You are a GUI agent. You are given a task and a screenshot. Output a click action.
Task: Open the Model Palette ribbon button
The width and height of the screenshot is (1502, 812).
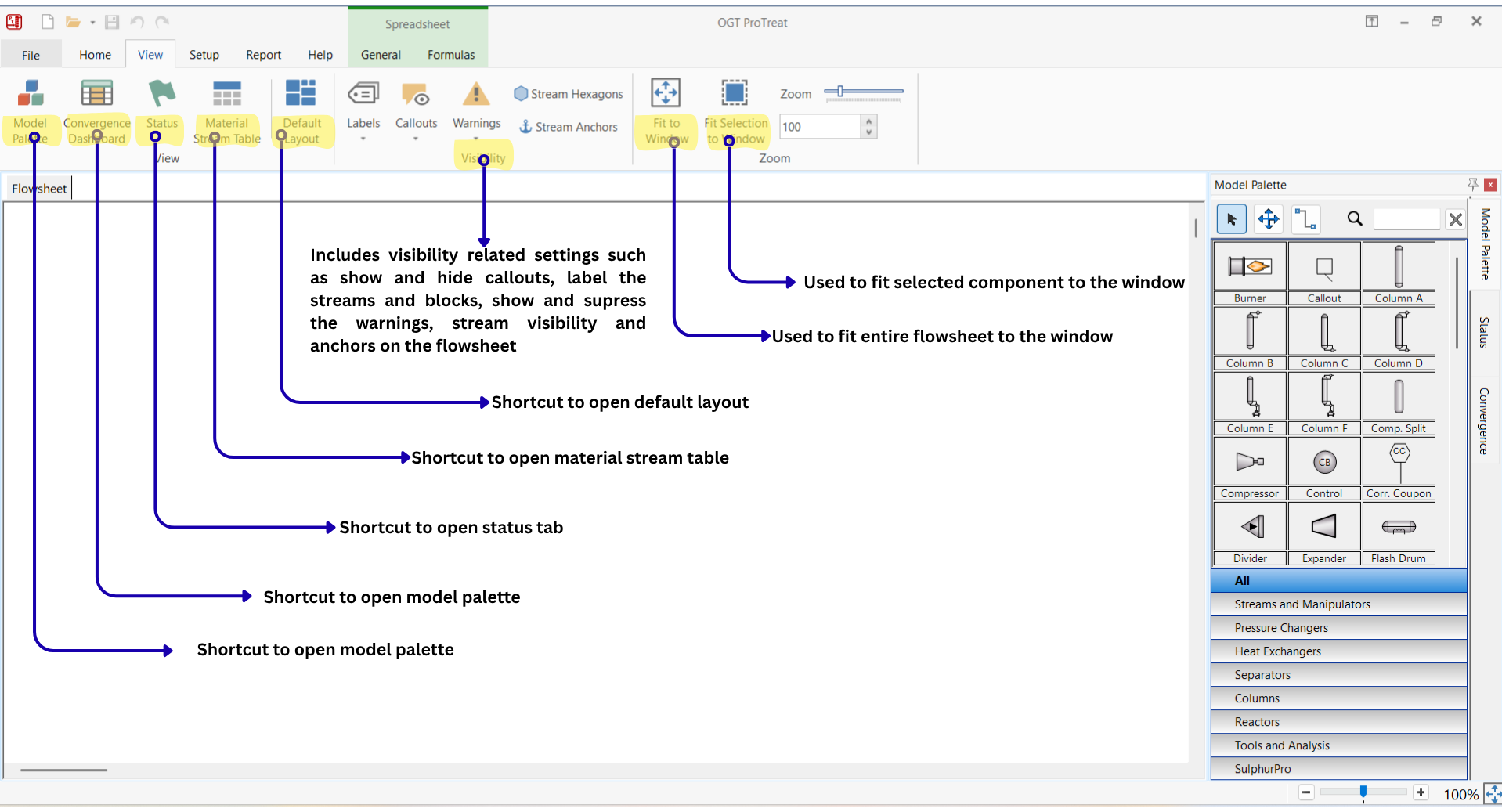31,110
